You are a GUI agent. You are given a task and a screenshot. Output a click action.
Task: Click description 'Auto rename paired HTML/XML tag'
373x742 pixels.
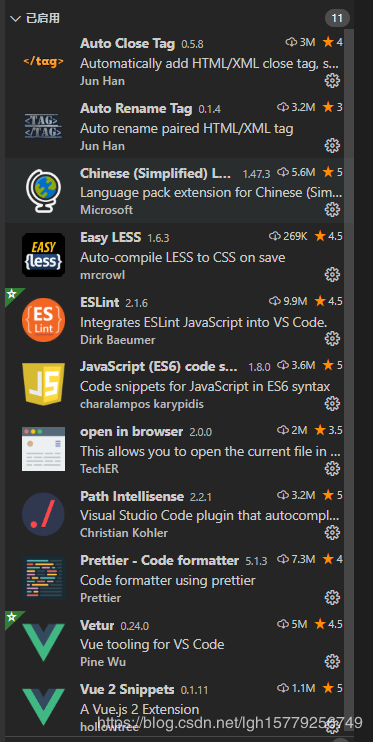pyautogui.click(x=186, y=128)
